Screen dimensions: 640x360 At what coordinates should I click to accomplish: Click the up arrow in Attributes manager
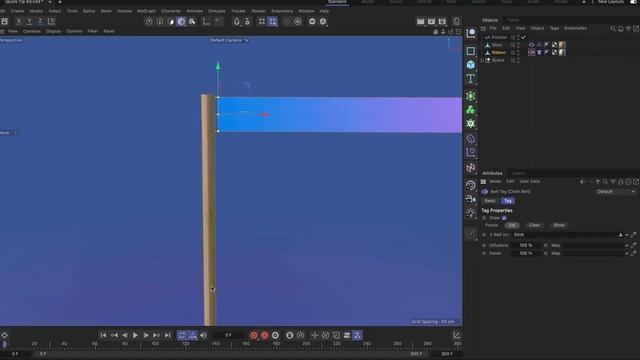[598, 182]
